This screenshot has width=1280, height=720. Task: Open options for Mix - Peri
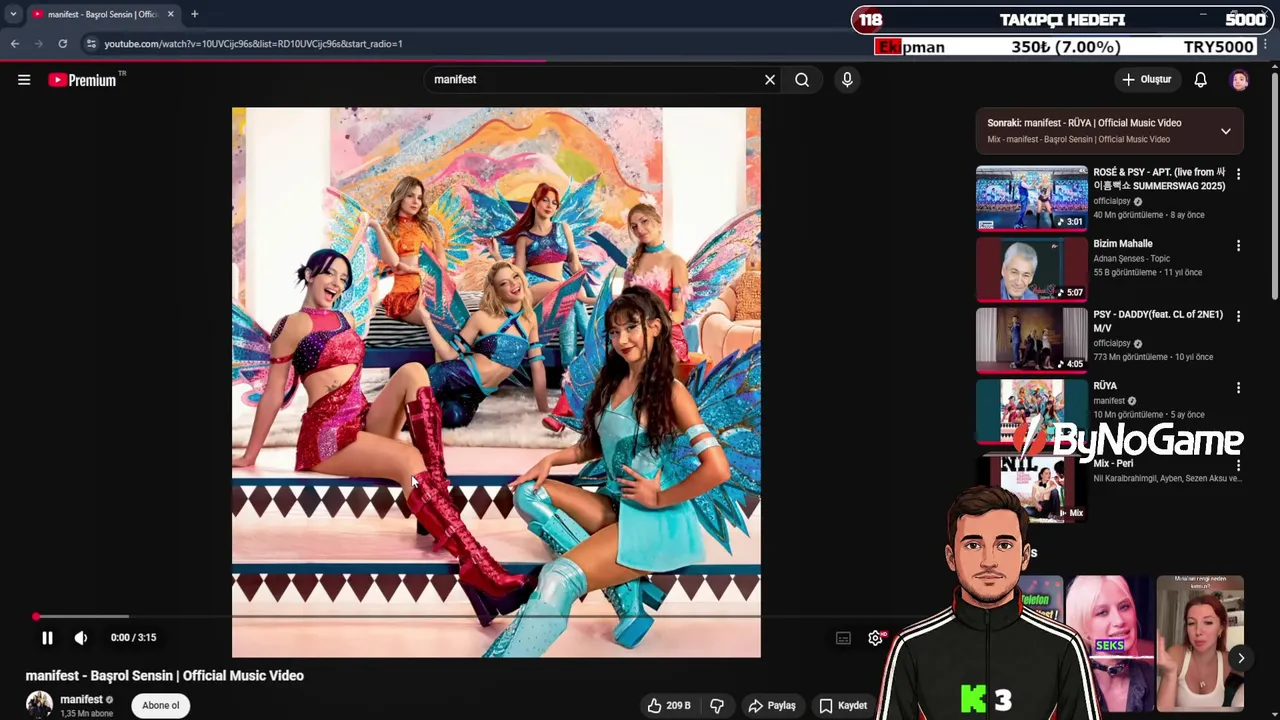click(x=1238, y=465)
